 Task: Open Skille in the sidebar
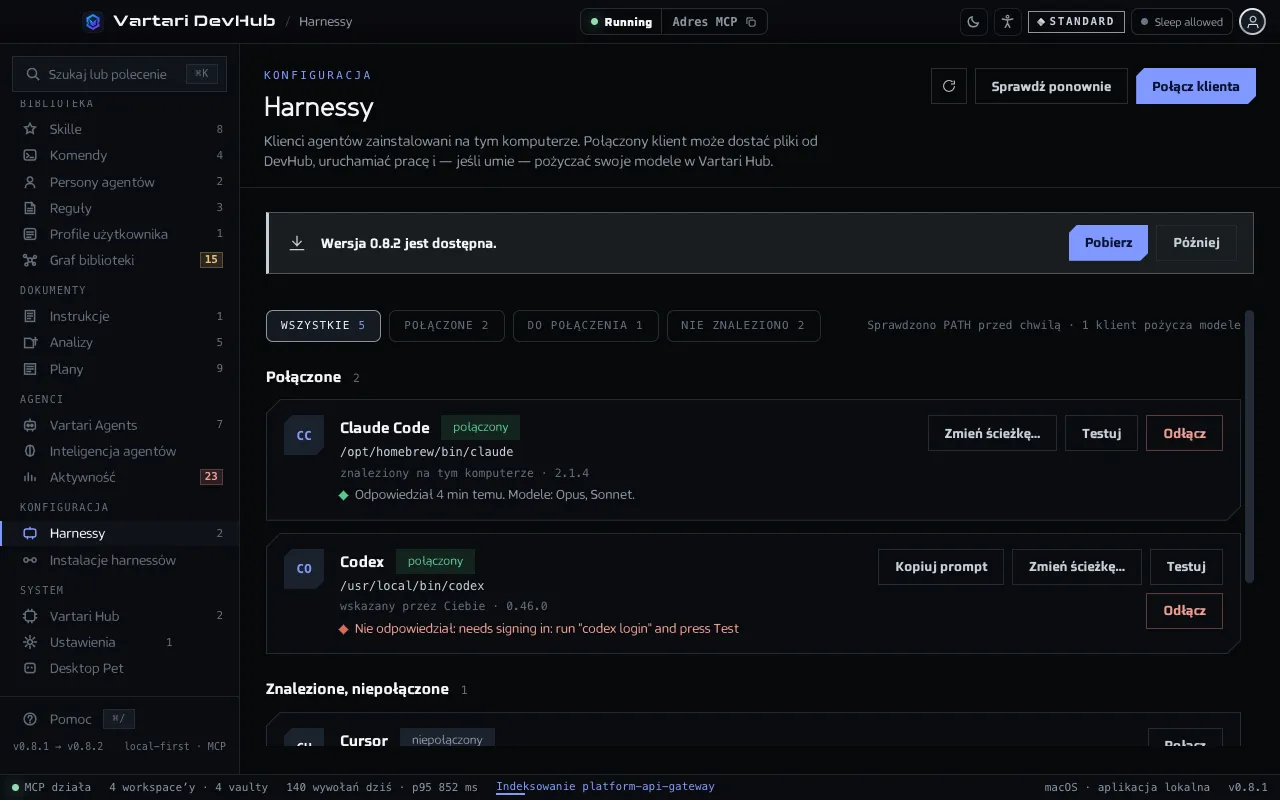pos(120,129)
